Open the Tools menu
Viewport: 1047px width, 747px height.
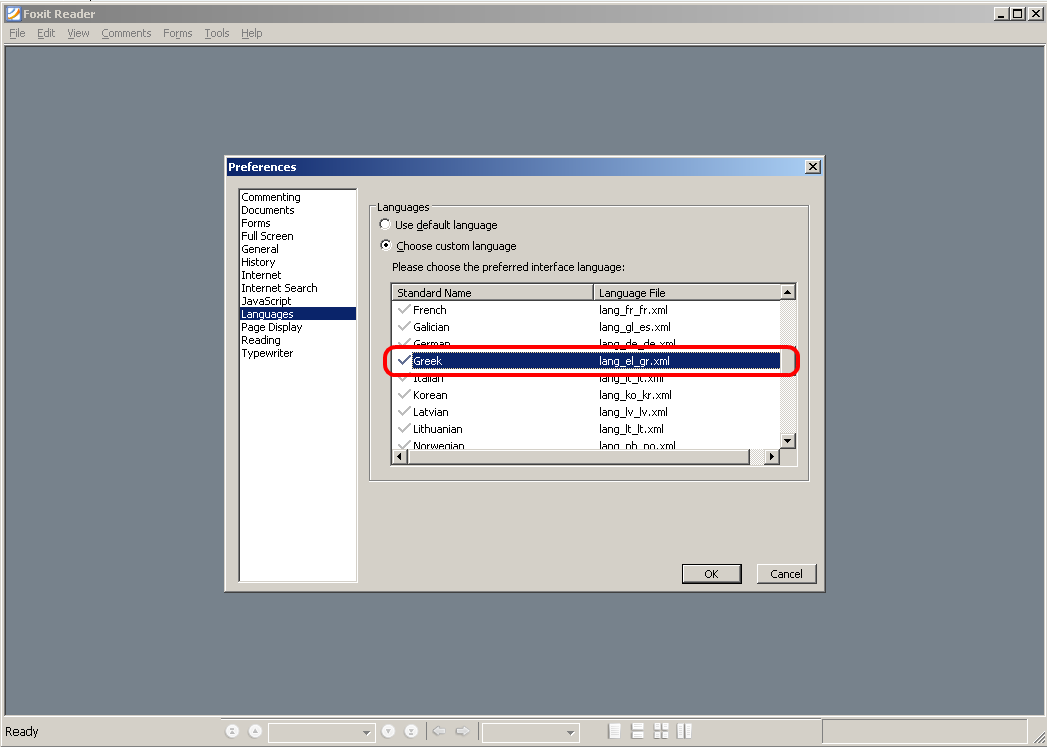tap(217, 33)
